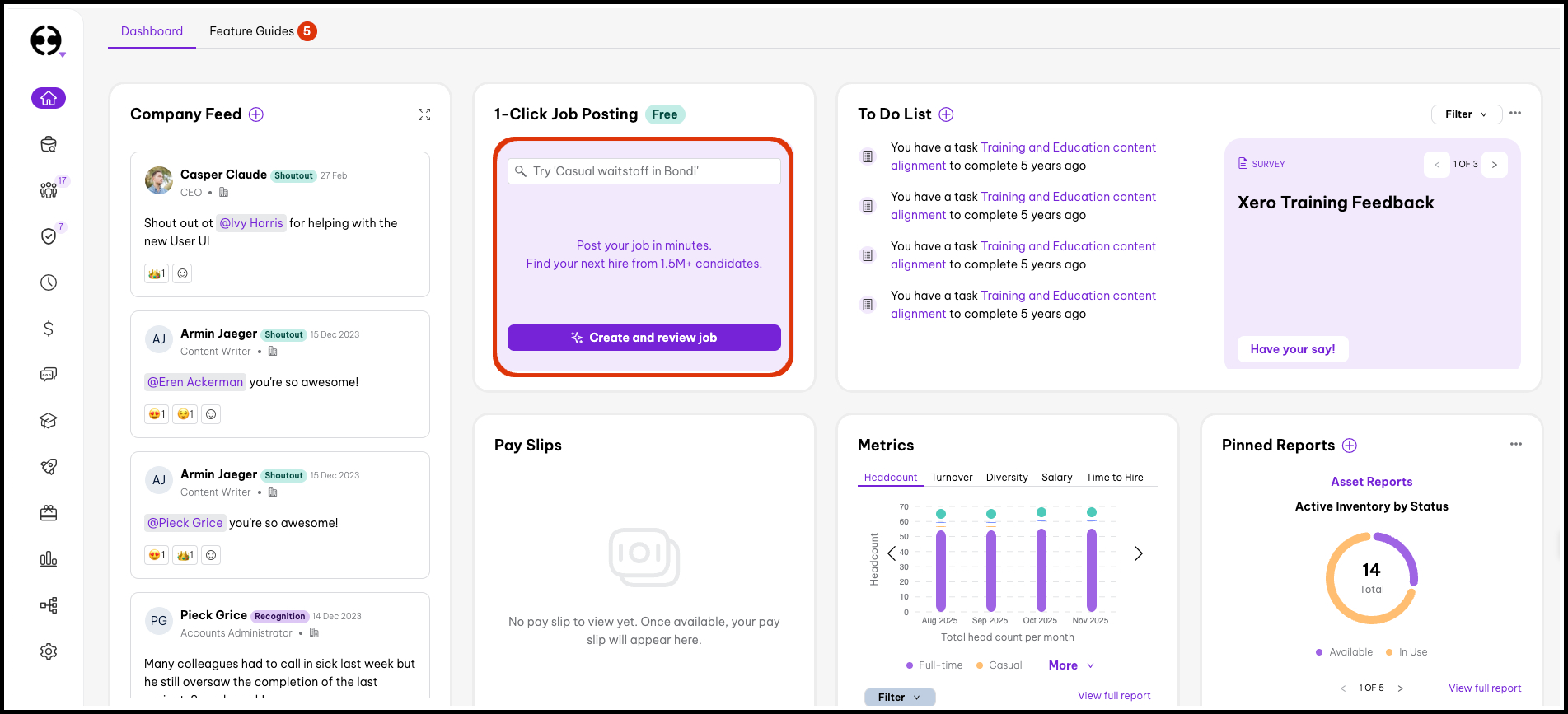This screenshot has height=714, width=1568.
Task: Expand the Company Feed to full screen
Action: tap(424, 114)
